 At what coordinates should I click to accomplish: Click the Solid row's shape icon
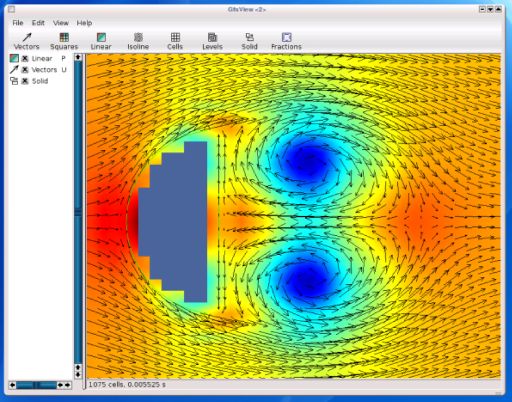point(14,81)
